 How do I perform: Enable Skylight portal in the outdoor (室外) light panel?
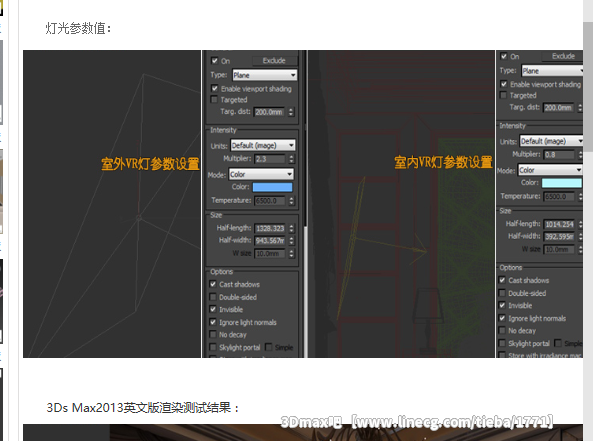213,347
